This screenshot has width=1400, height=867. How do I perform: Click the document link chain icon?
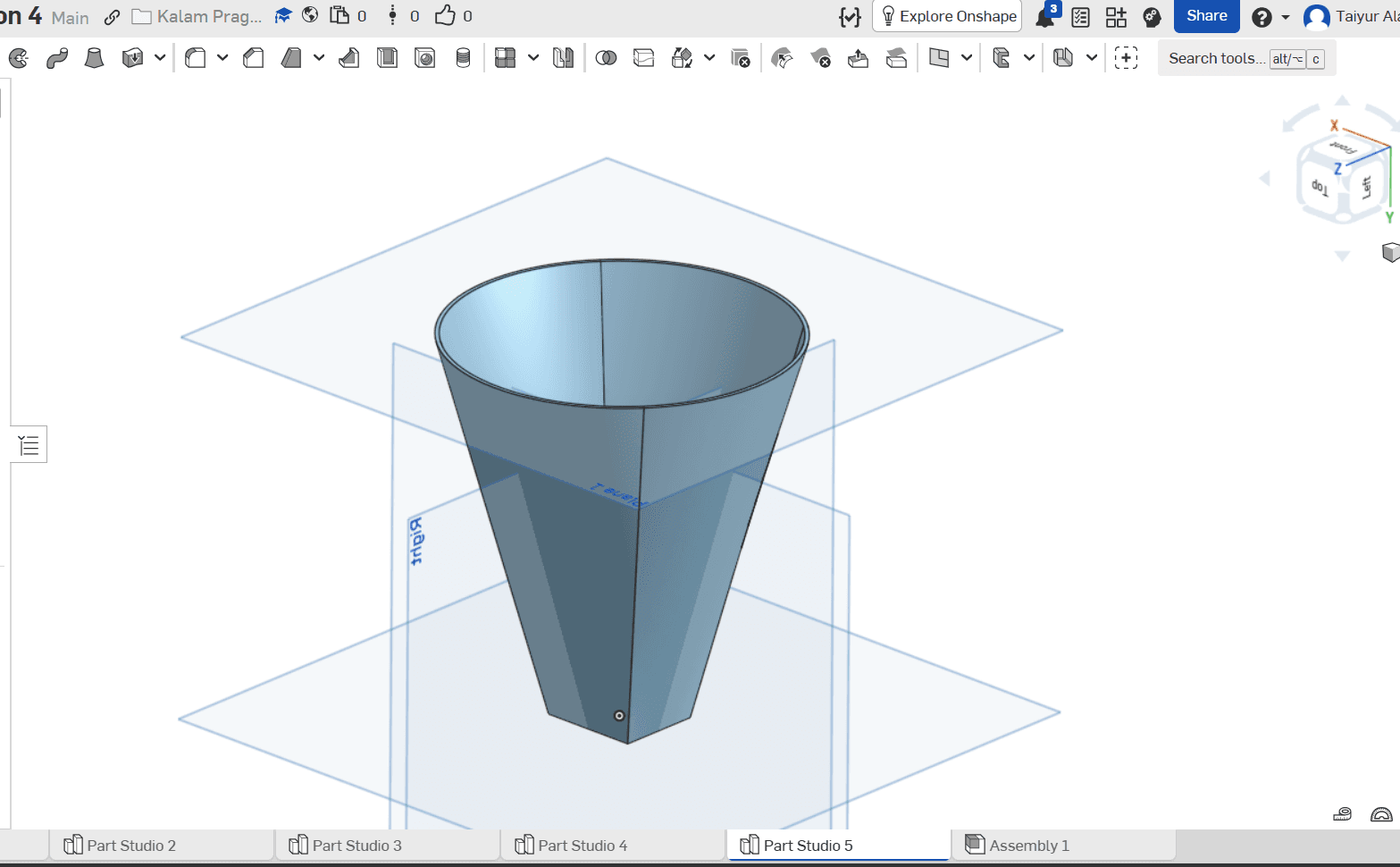(x=112, y=17)
